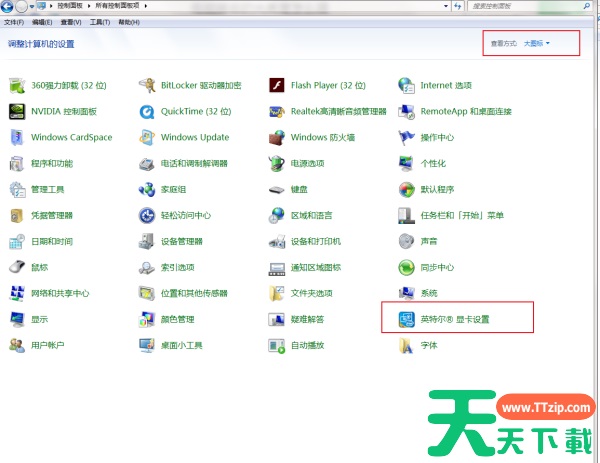Click the Back navigation button

(x=8, y=6)
